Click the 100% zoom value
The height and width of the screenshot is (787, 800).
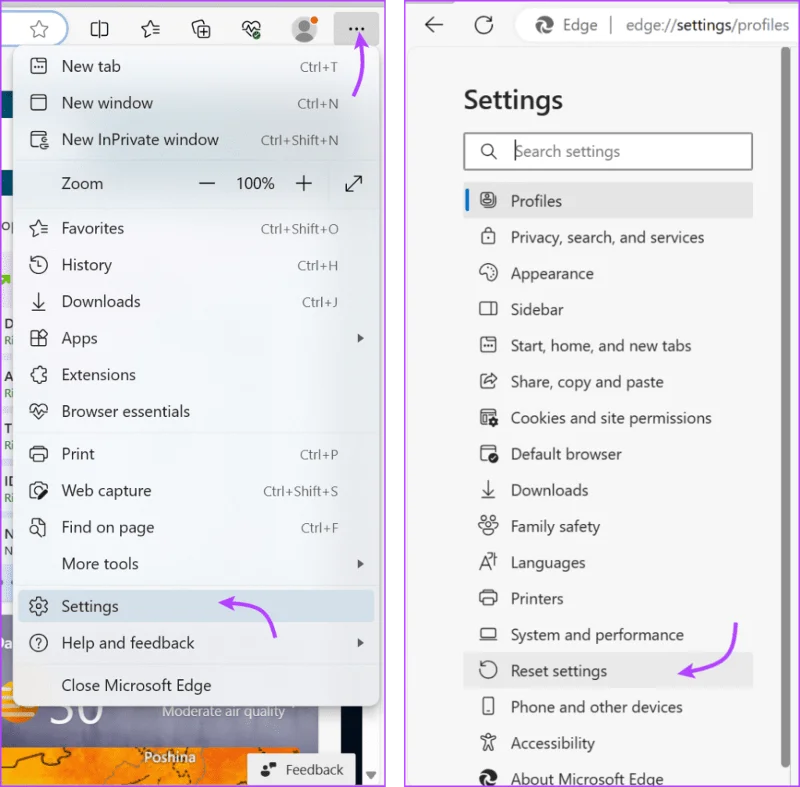255,183
